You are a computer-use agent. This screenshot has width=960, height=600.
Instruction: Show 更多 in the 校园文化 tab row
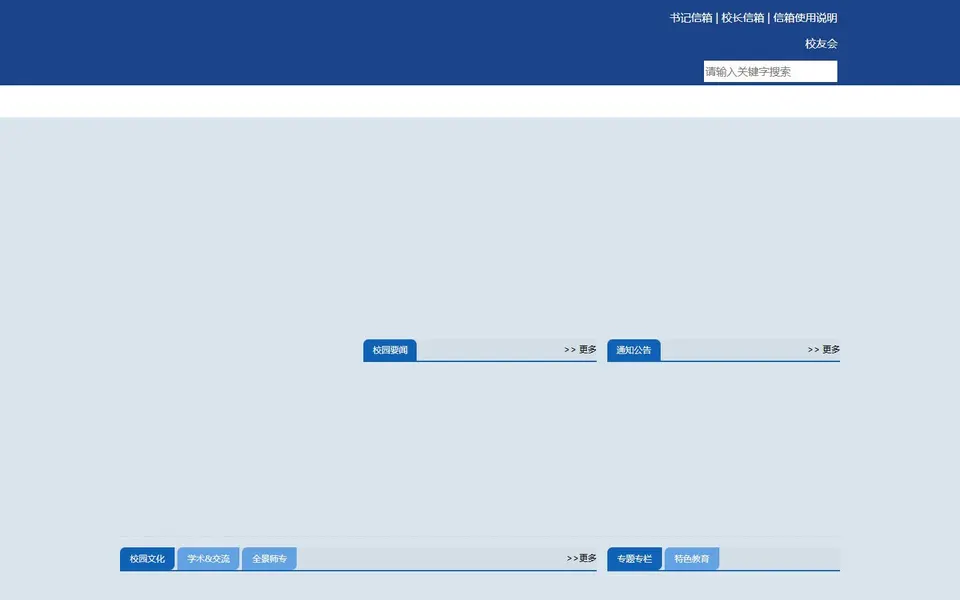582,558
